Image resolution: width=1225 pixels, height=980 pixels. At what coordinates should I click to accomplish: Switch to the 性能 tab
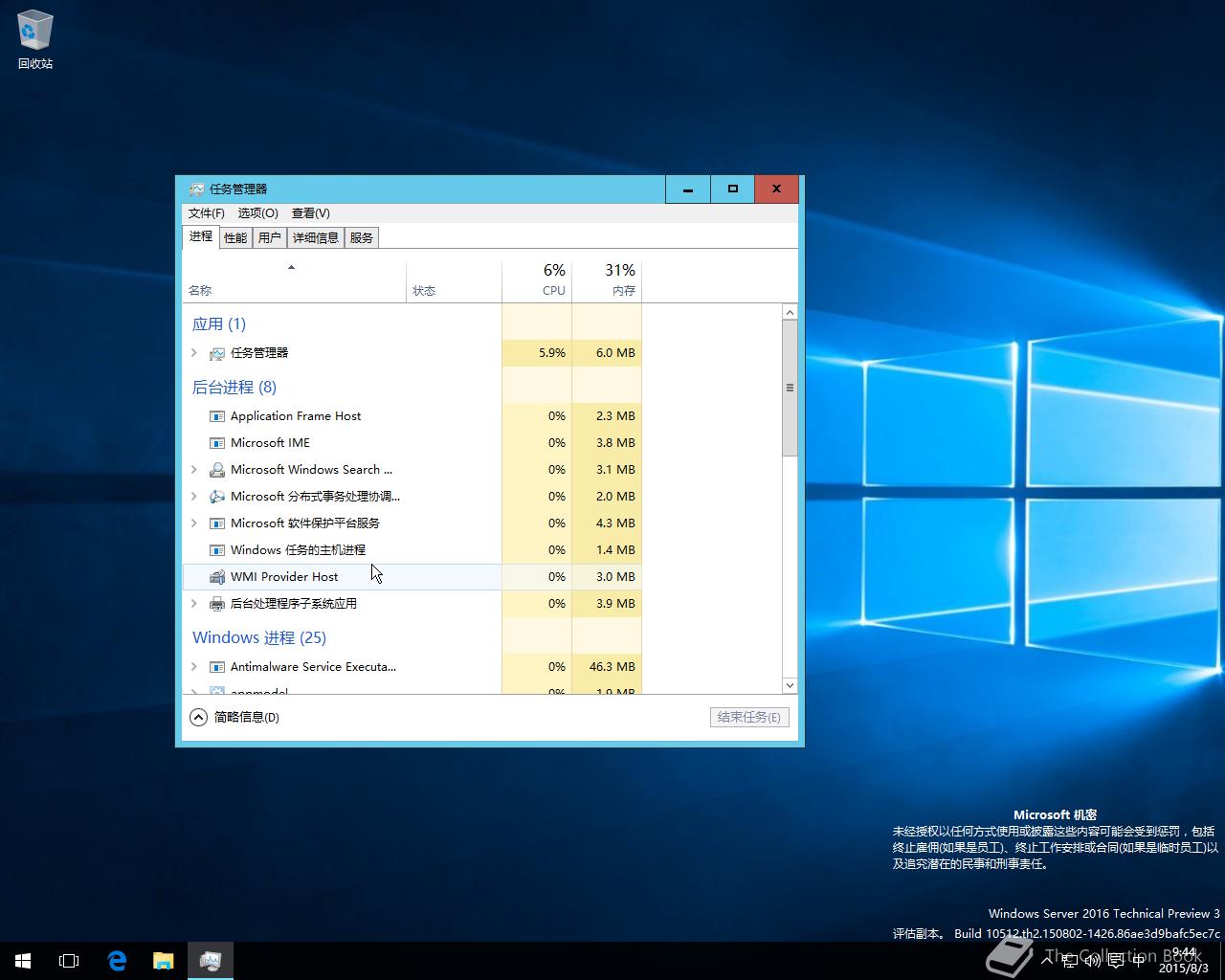[235, 237]
